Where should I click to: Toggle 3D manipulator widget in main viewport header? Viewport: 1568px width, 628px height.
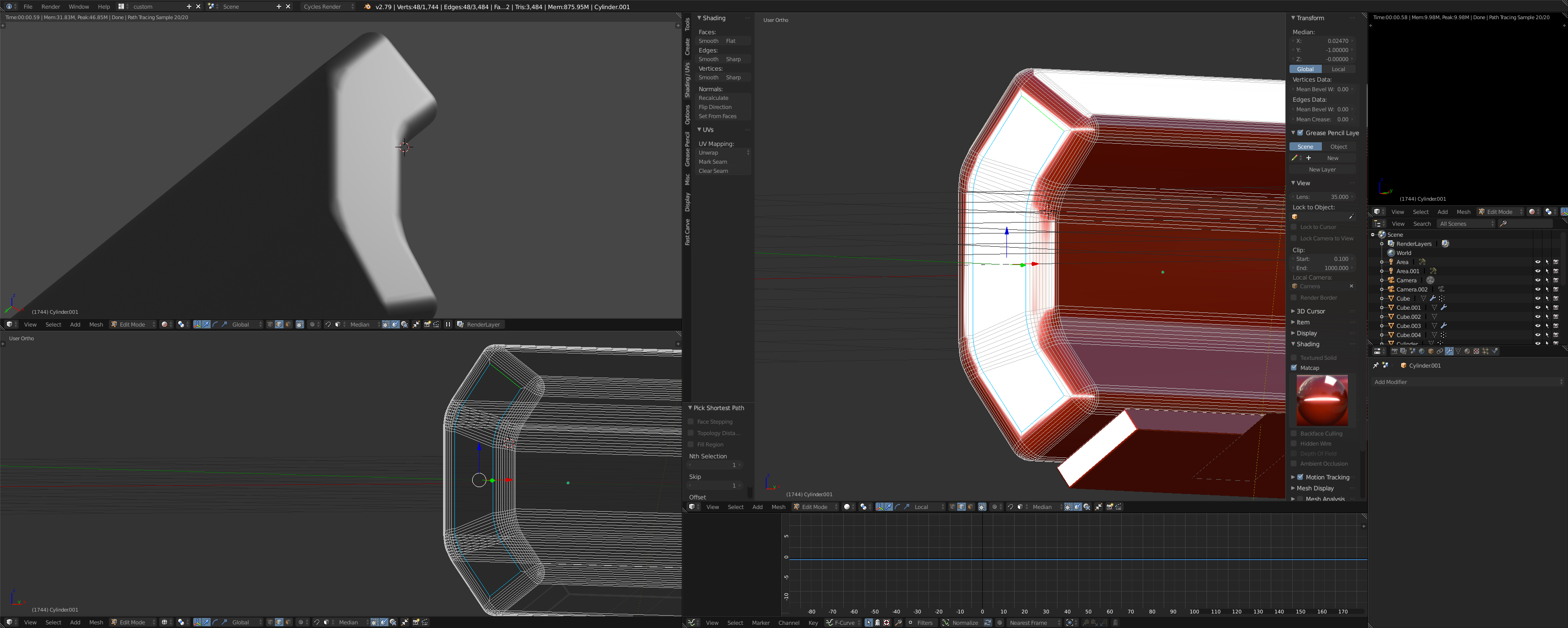[x=880, y=507]
